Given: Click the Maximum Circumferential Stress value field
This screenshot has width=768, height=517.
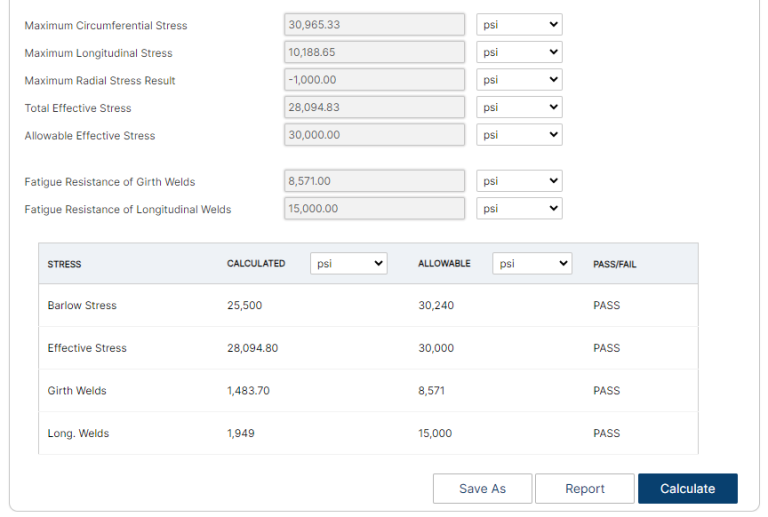Looking at the screenshot, I should (374, 25).
